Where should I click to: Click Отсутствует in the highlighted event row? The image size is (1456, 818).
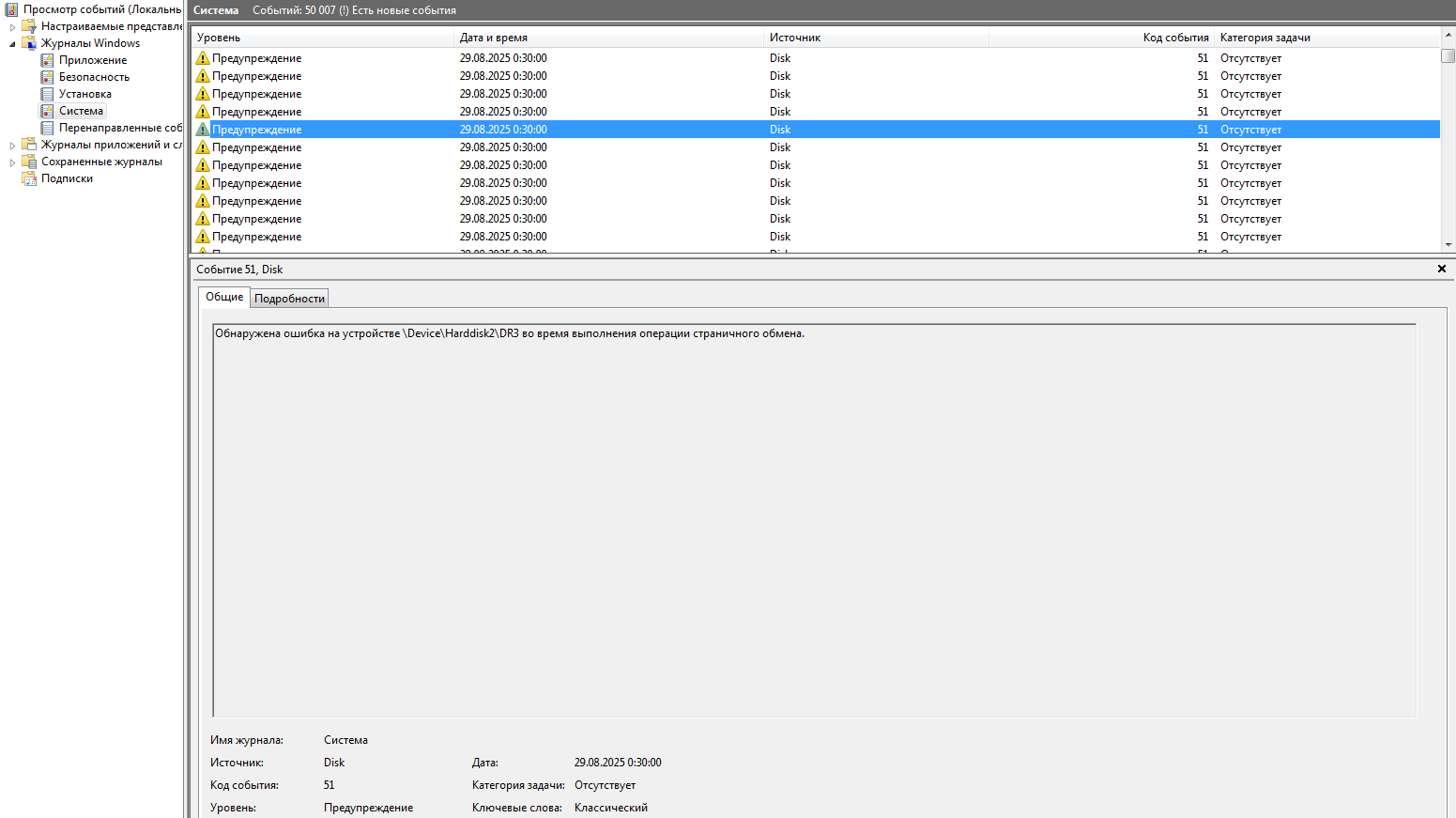click(1250, 130)
